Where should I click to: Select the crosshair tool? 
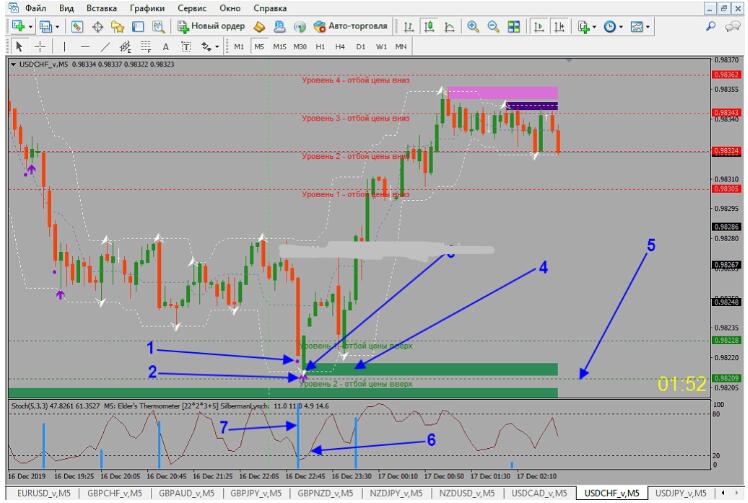tap(40, 47)
